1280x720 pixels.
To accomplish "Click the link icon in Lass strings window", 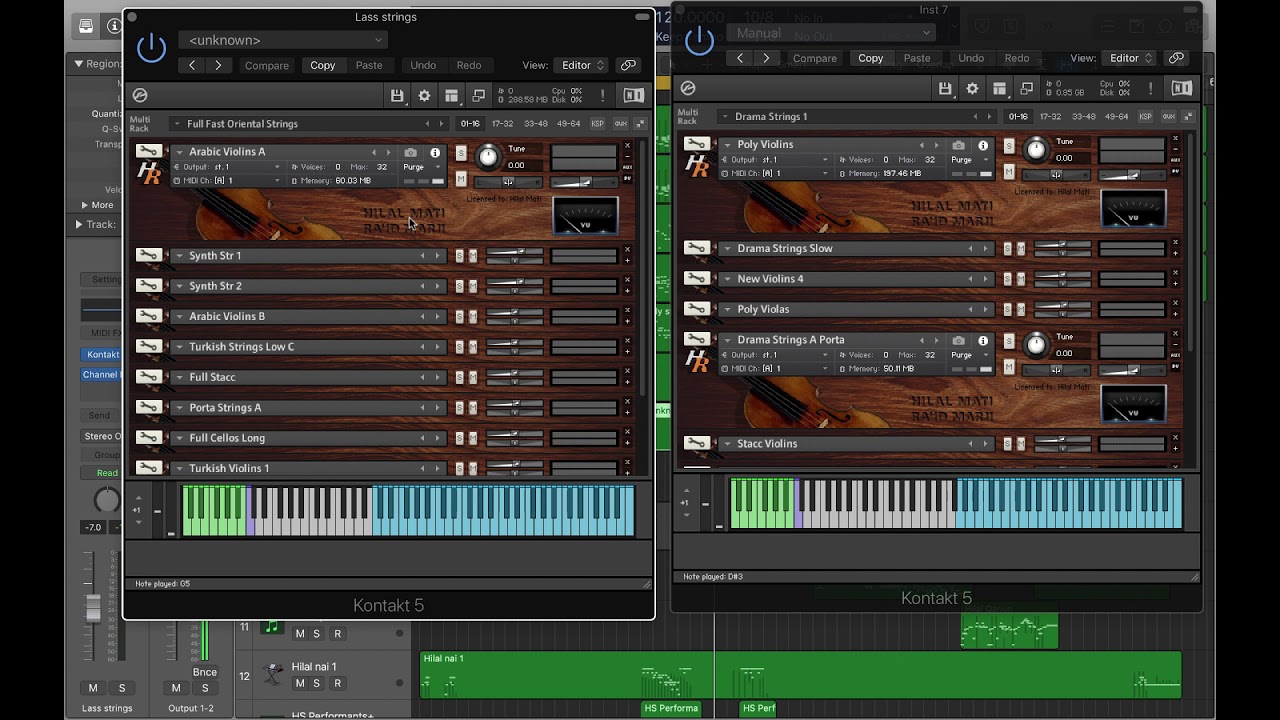I will tap(628, 65).
